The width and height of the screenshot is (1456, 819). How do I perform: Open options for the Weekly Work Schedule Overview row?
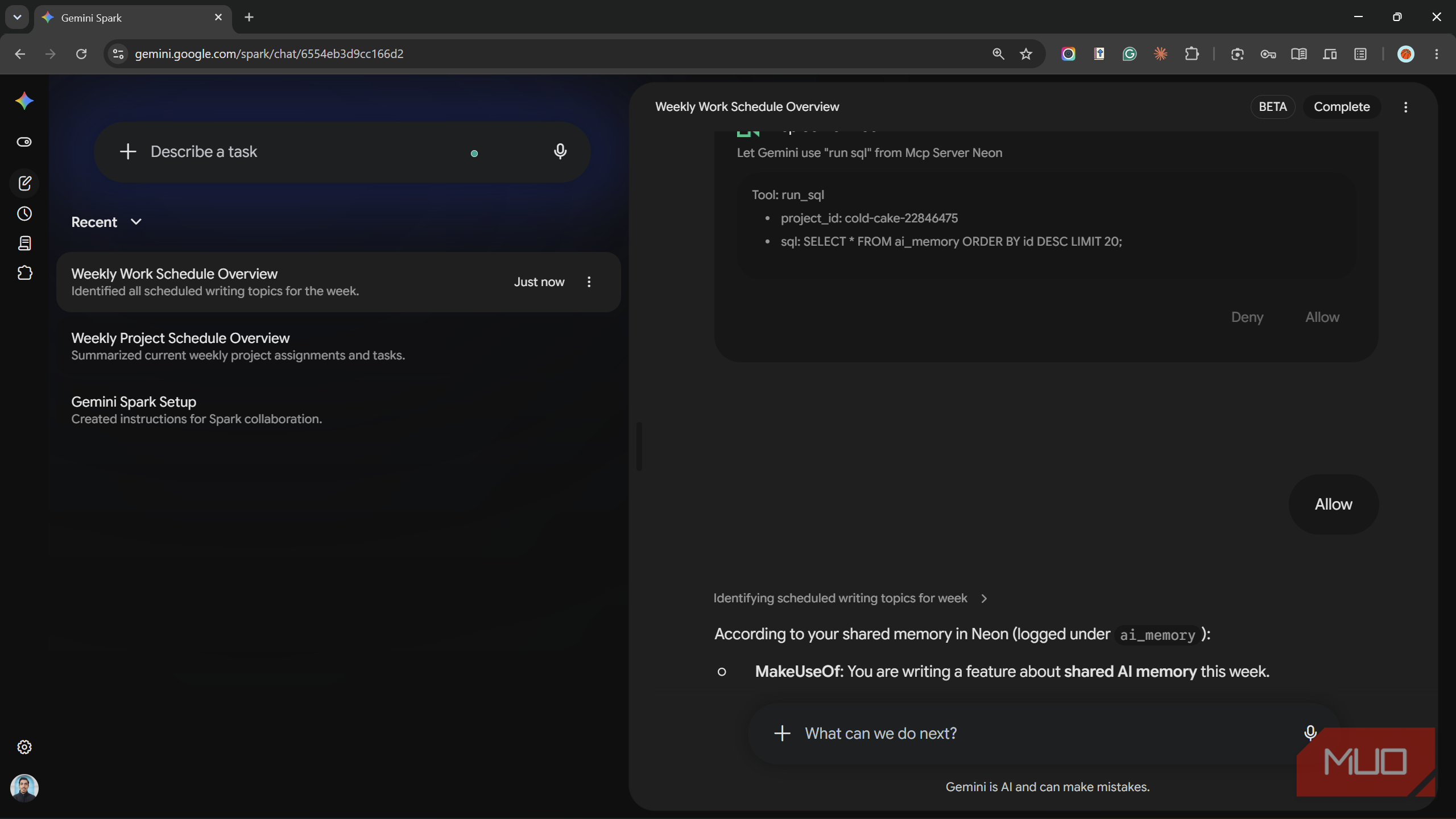(x=589, y=282)
